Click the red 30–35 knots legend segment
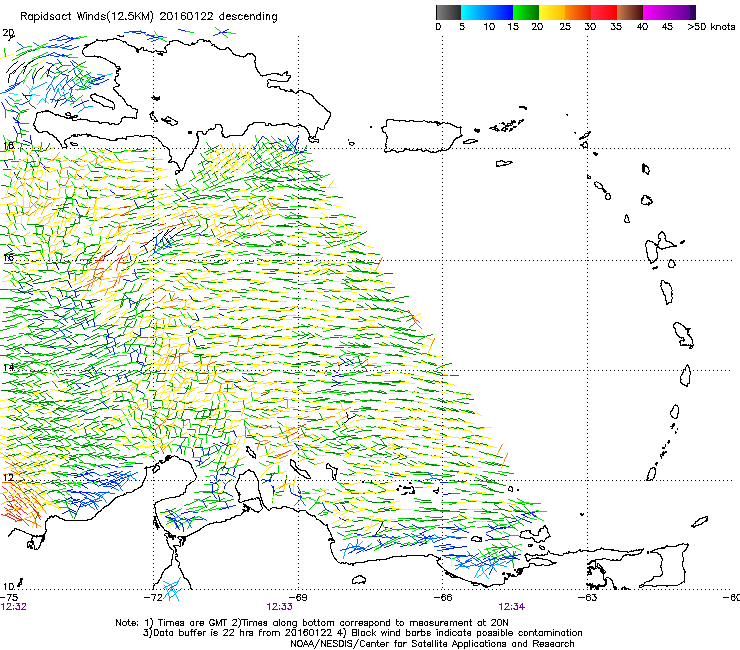The height and width of the screenshot is (650, 740). tap(604, 12)
